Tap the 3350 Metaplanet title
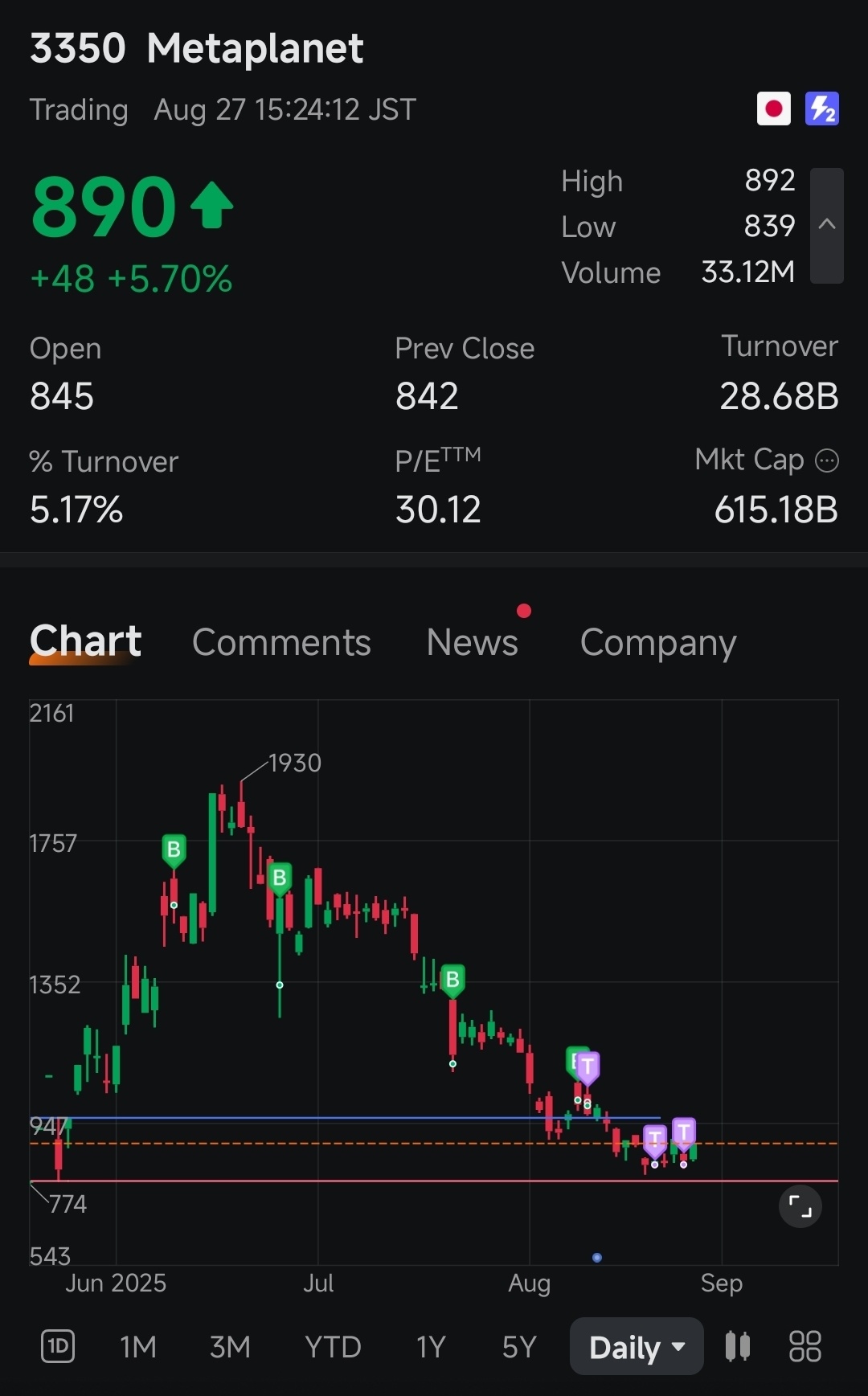This screenshot has width=868, height=1396. 197,48
